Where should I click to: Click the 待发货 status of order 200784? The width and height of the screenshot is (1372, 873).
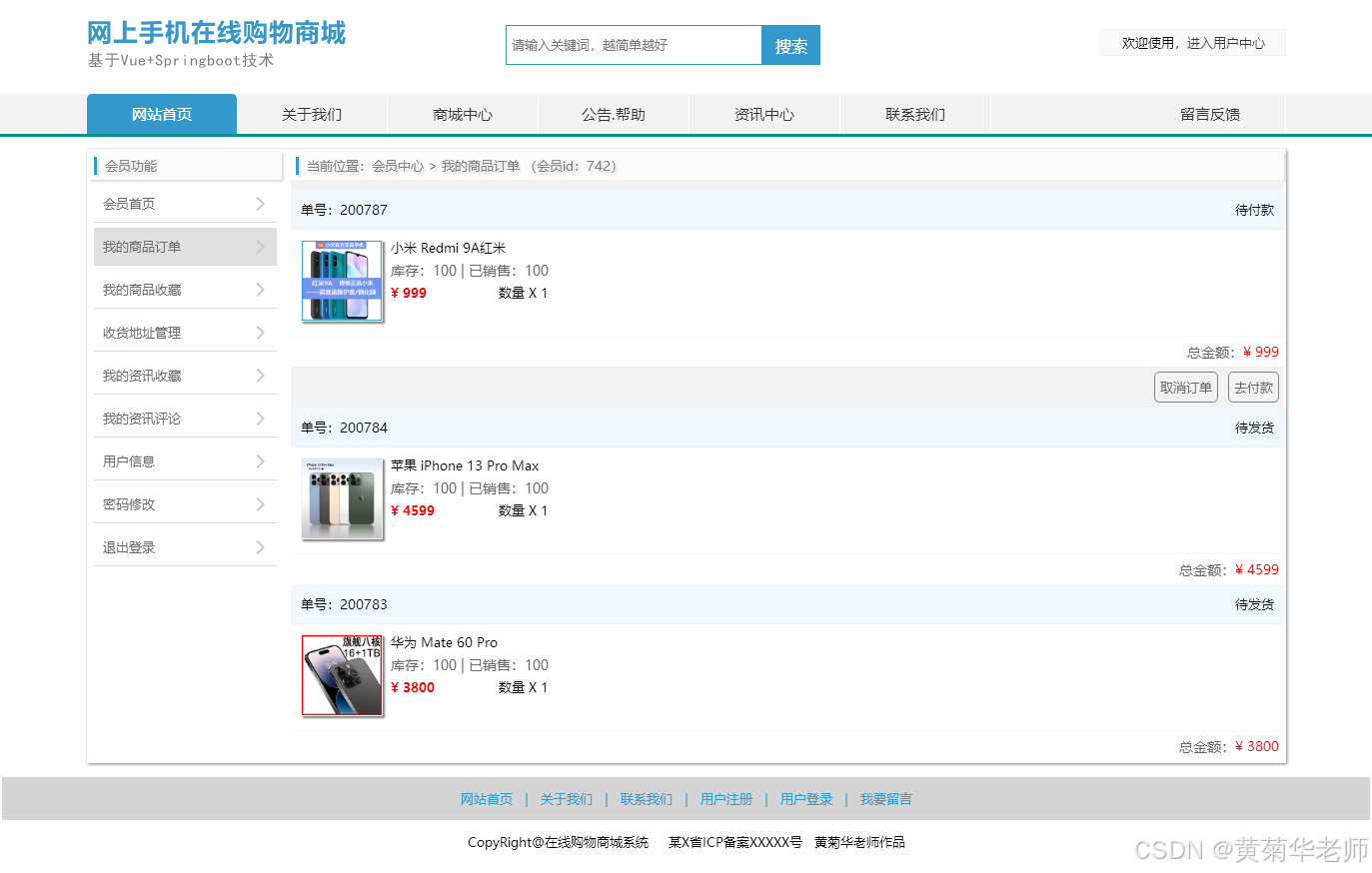pos(1254,428)
